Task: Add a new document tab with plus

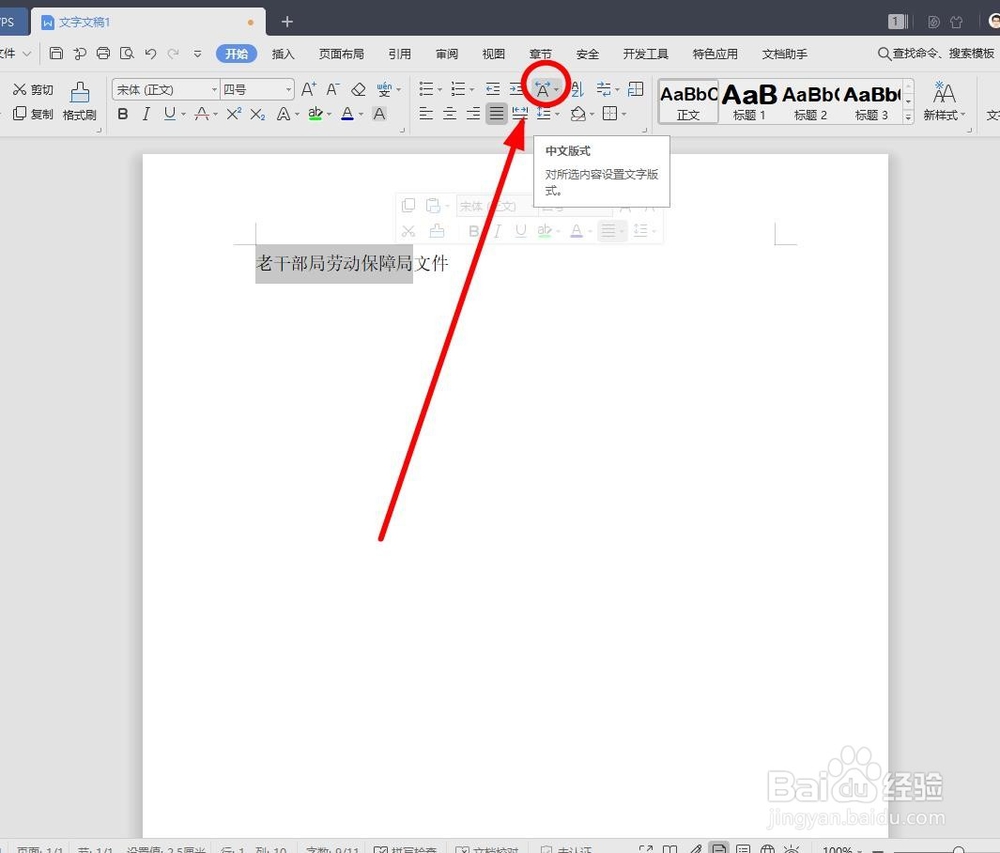Action: tap(287, 22)
